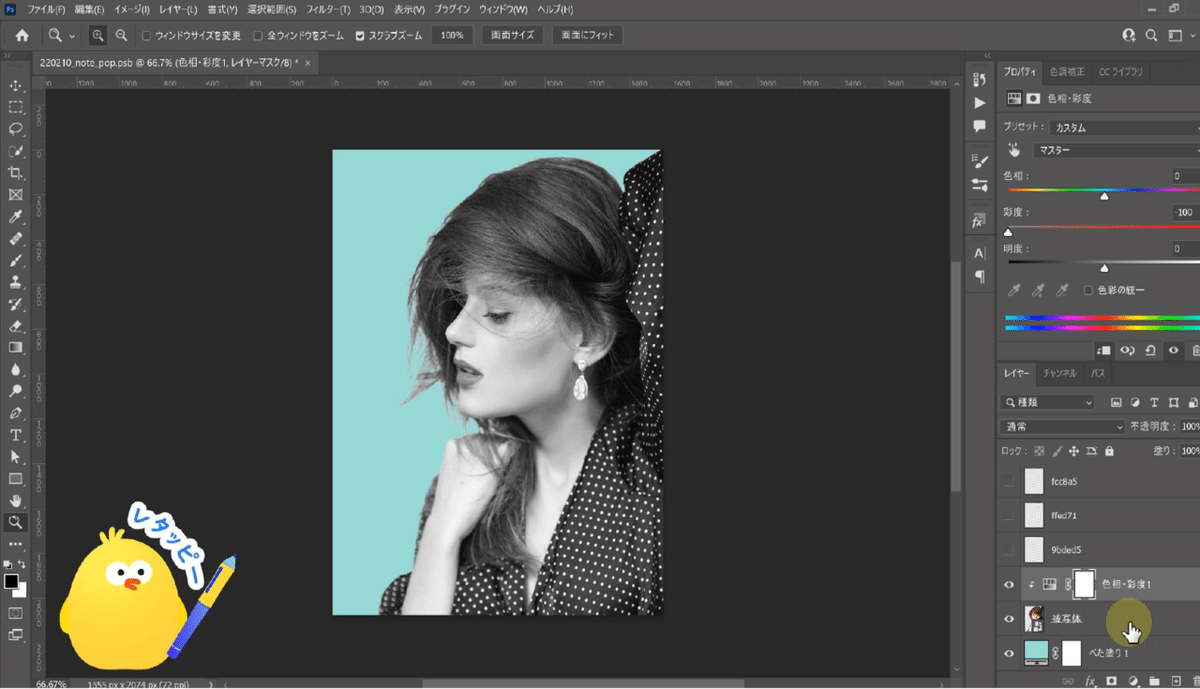
Task: Click the foreground color swatch
Action: click(11, 582)
